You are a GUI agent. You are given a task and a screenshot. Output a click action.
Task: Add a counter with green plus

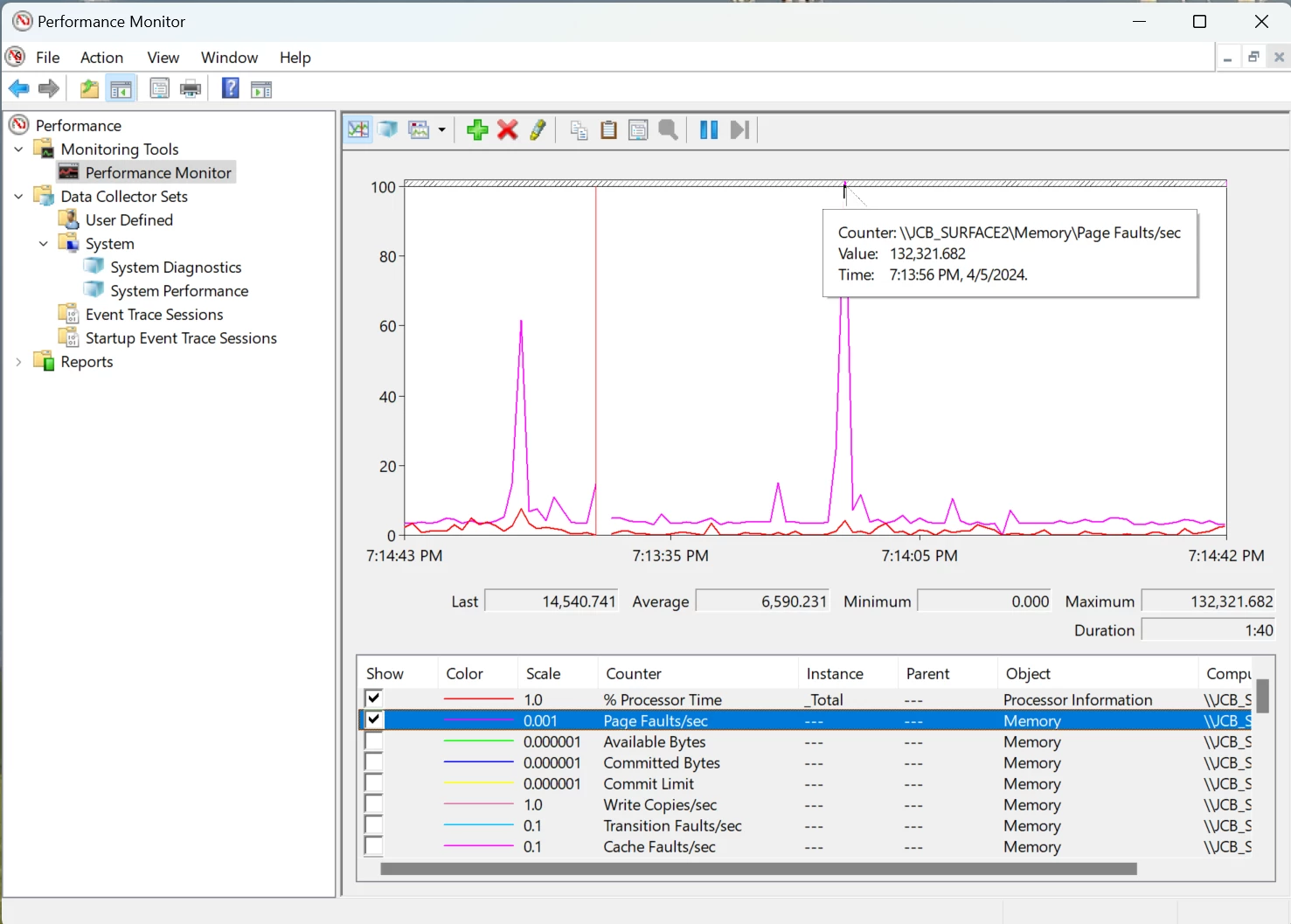477,130
